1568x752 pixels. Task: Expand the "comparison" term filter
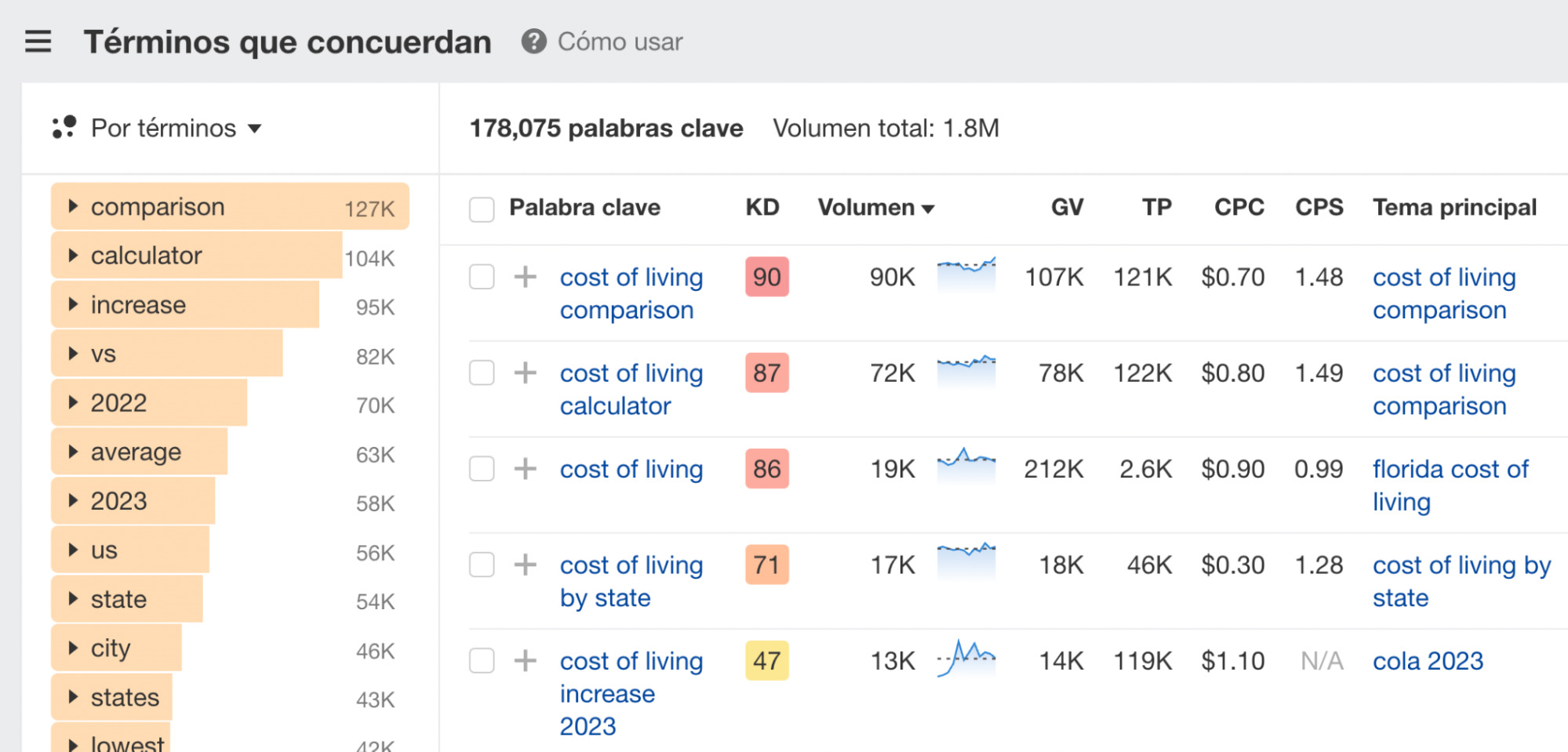click(x=72, y=206)
